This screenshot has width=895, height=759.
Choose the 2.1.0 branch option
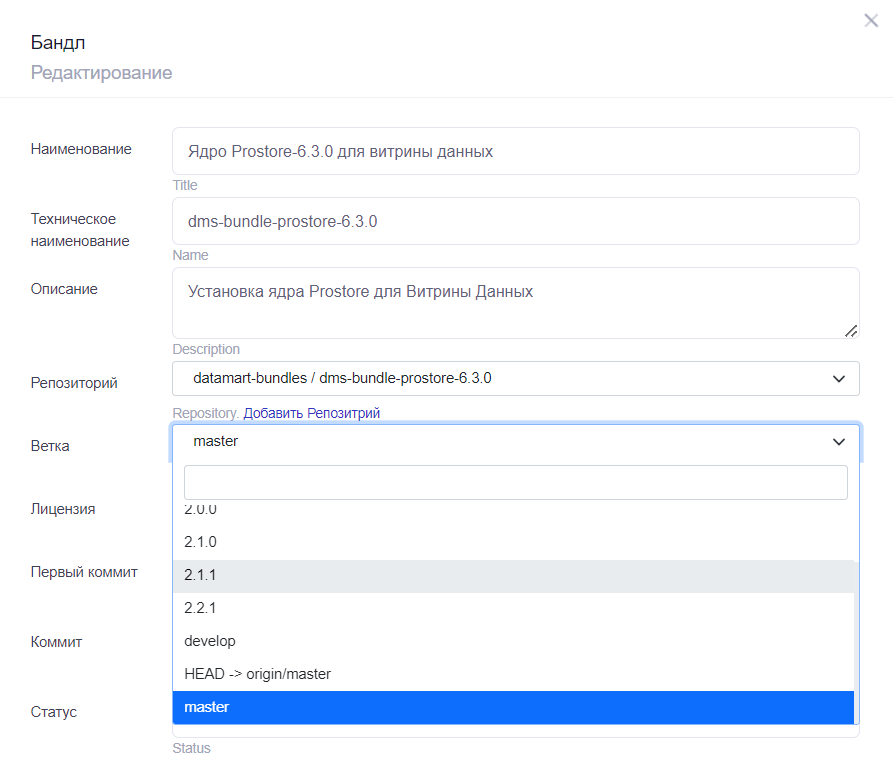pyautogui.click(x=200, y=542)
